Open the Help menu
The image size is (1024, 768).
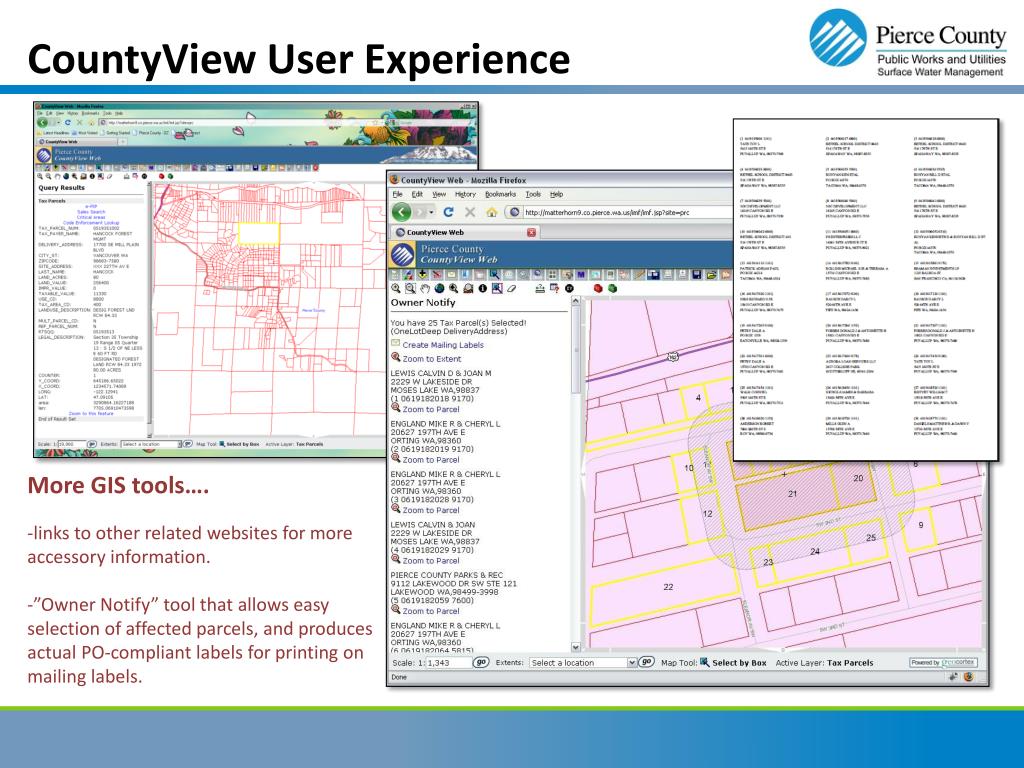click(556, 194)
